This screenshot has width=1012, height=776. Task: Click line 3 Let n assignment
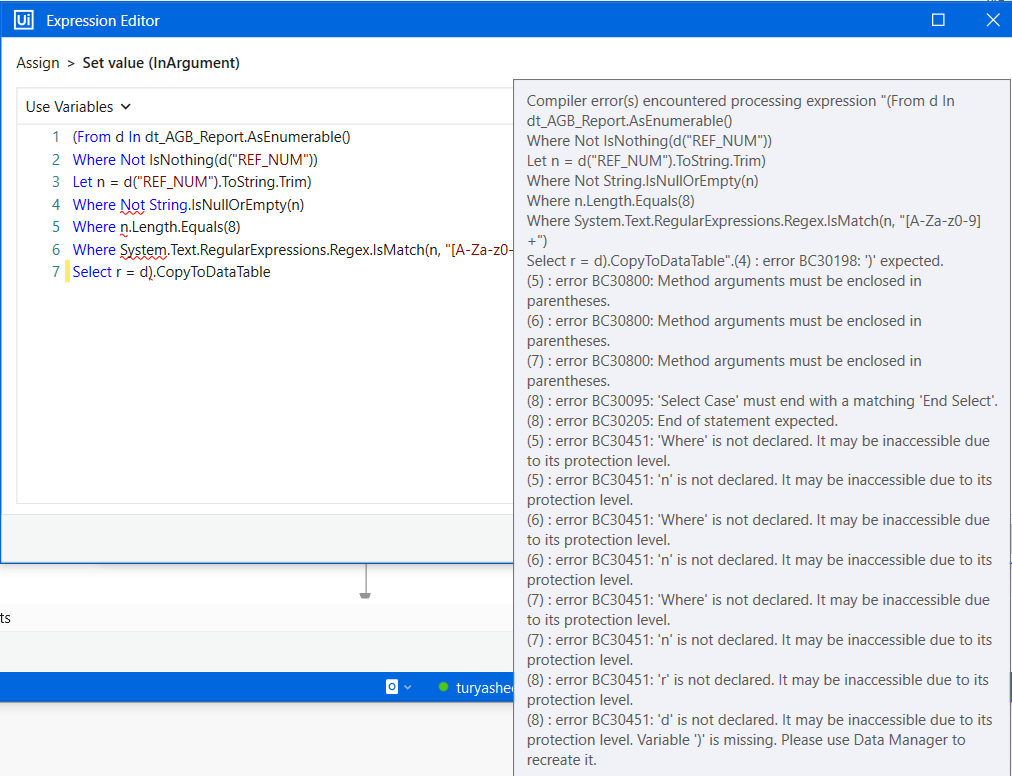click(192, 182)
